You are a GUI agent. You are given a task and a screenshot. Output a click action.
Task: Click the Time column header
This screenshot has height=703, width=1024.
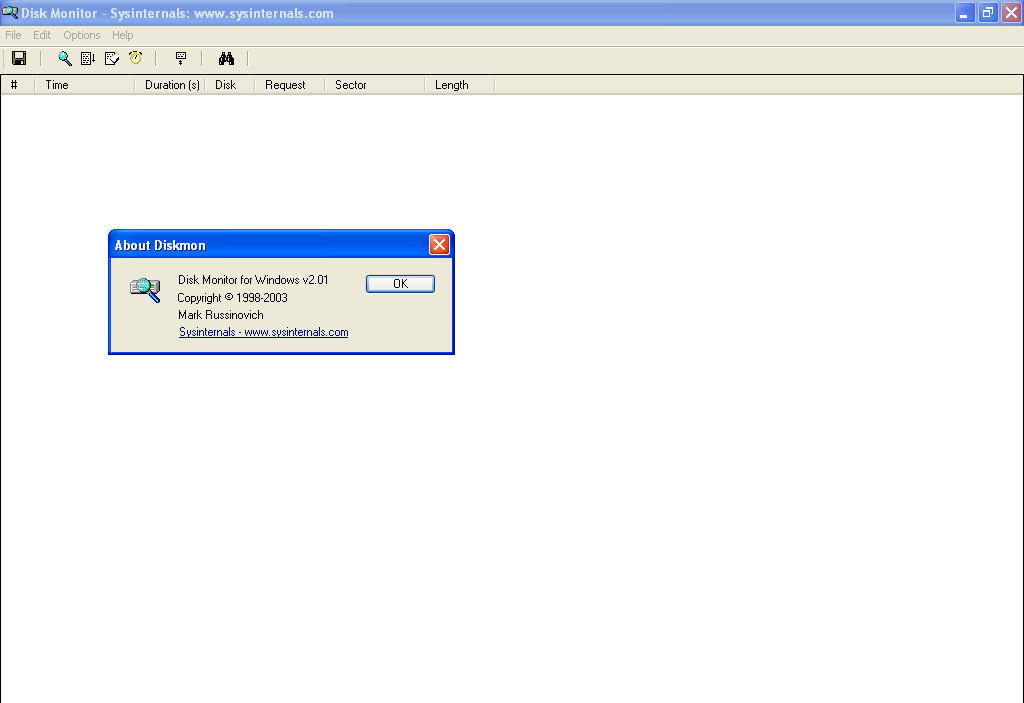[84, 85]
